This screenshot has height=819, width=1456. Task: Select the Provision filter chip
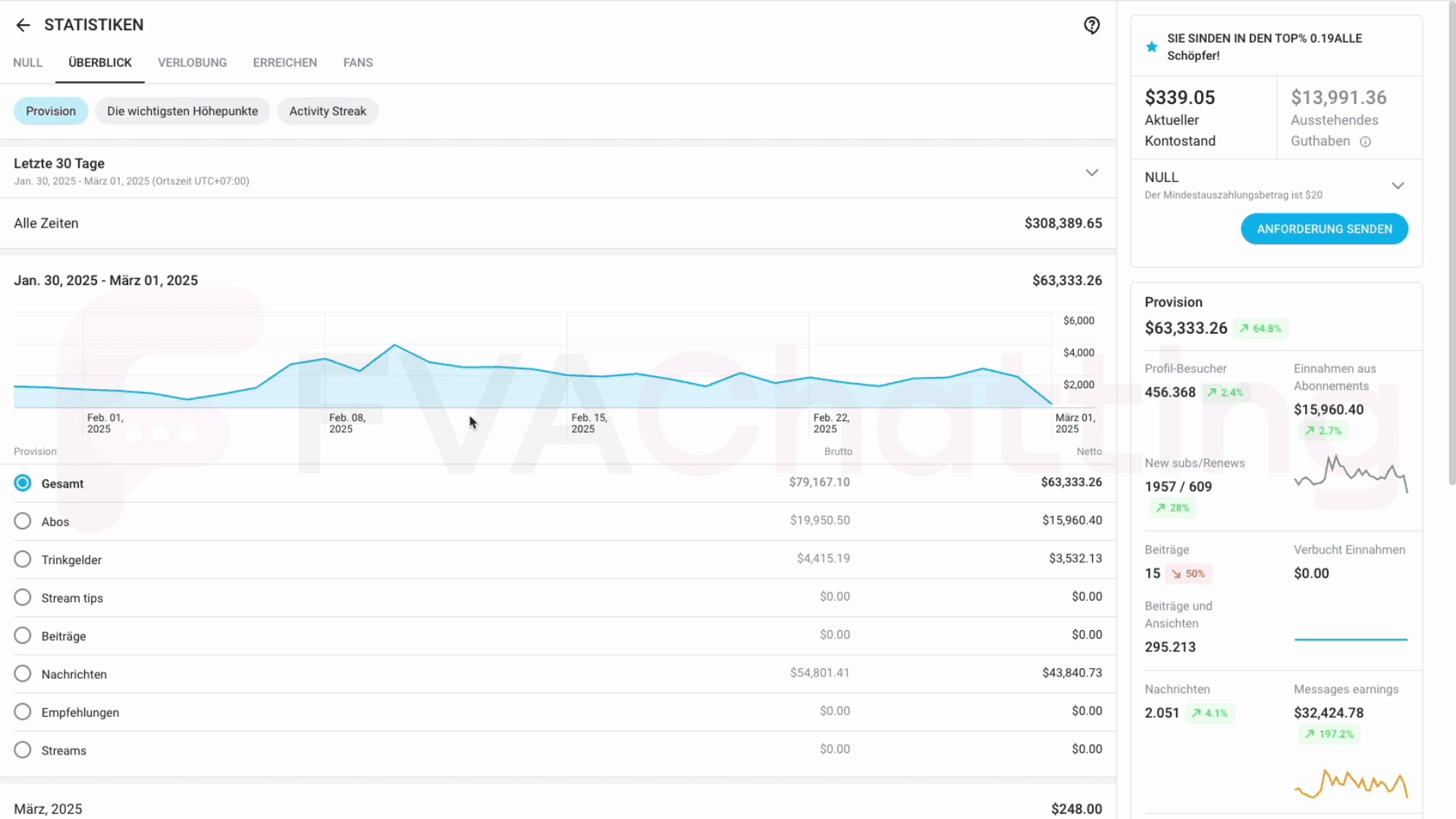(50, 111)
